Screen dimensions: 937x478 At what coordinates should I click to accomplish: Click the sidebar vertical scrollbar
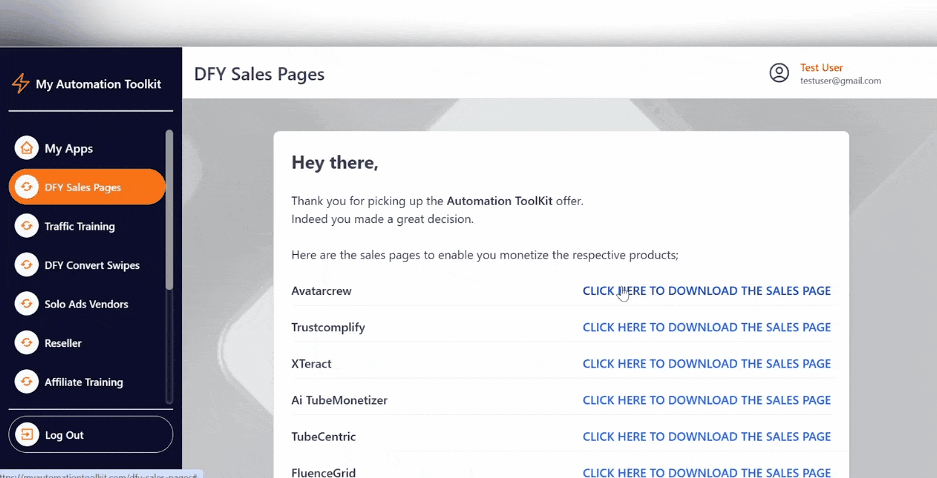[x=169, y=209]
